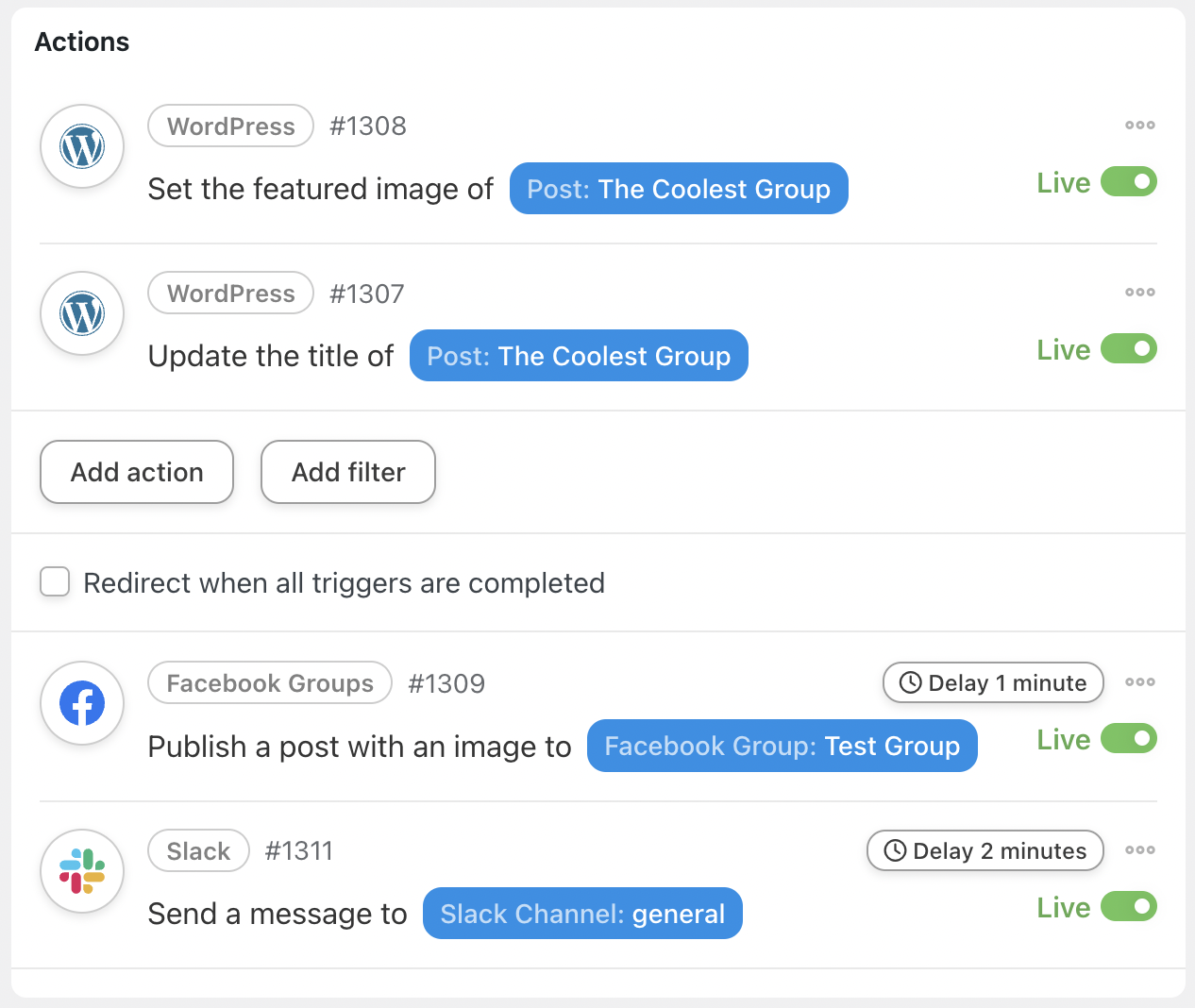Click the #1311 action ID
The image size is (1195, 1008).
[x=298, y=850]
